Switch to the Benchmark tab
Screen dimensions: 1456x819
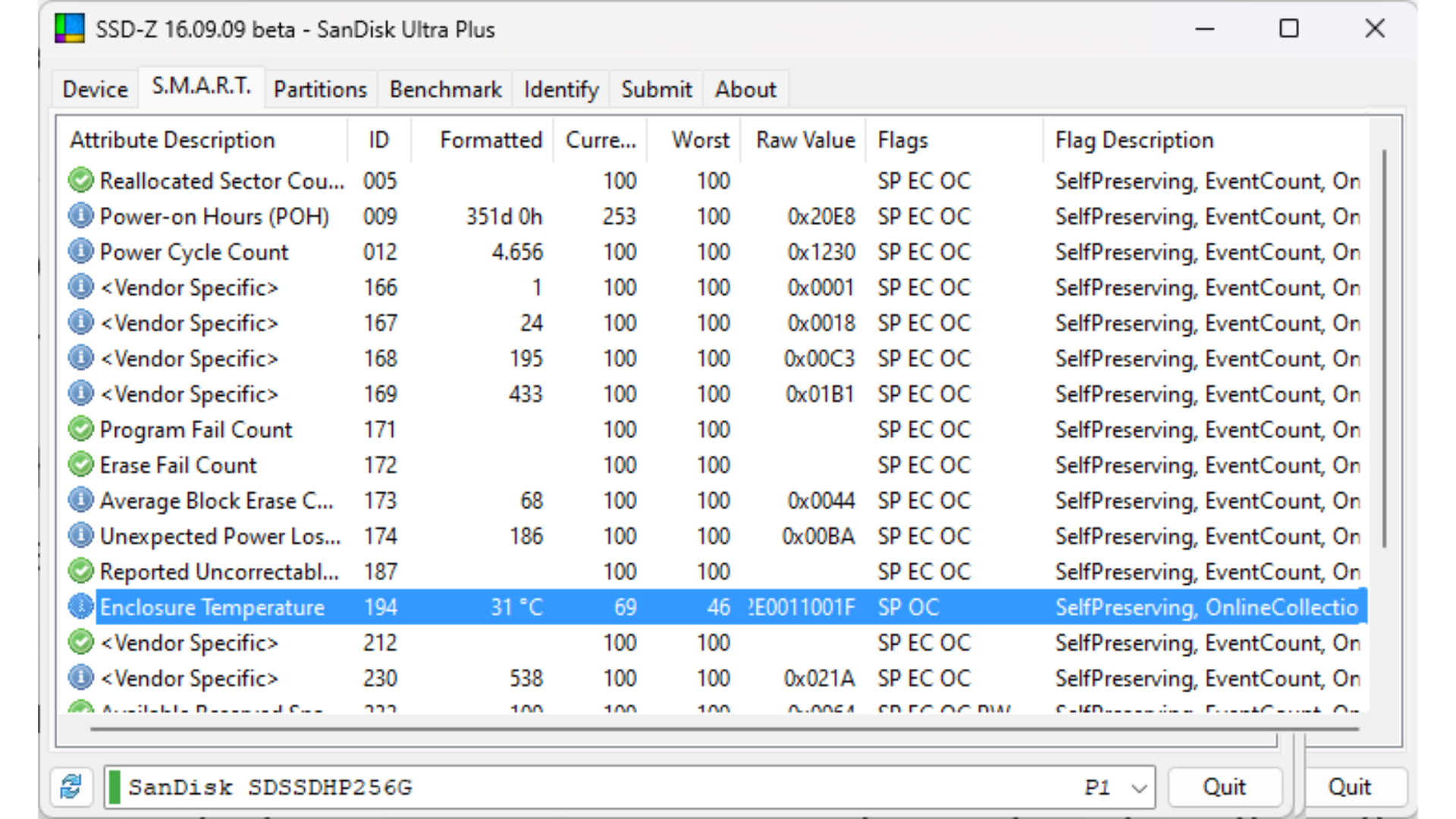(445, 89)
